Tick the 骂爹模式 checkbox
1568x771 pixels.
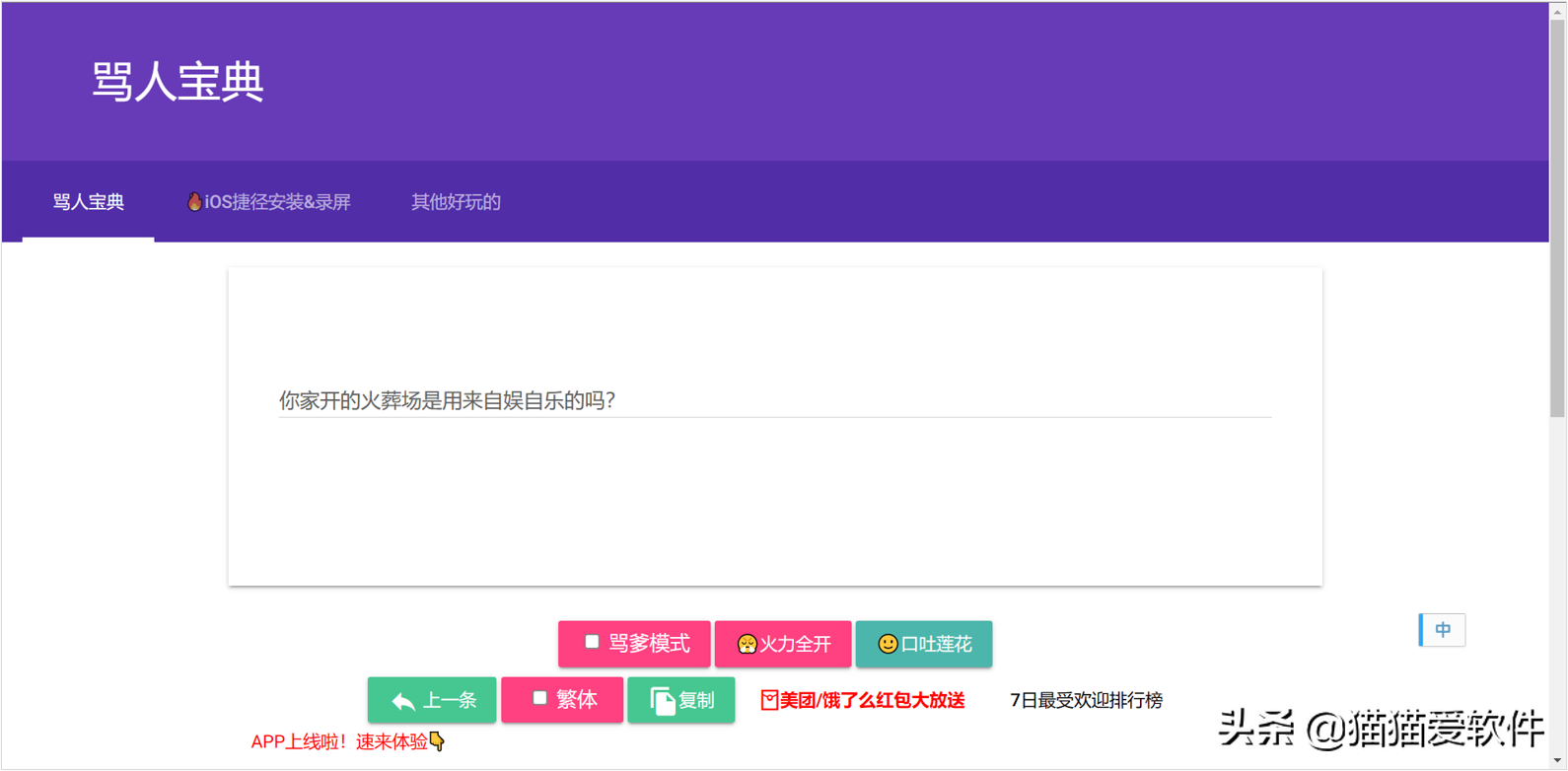(592, 642)
